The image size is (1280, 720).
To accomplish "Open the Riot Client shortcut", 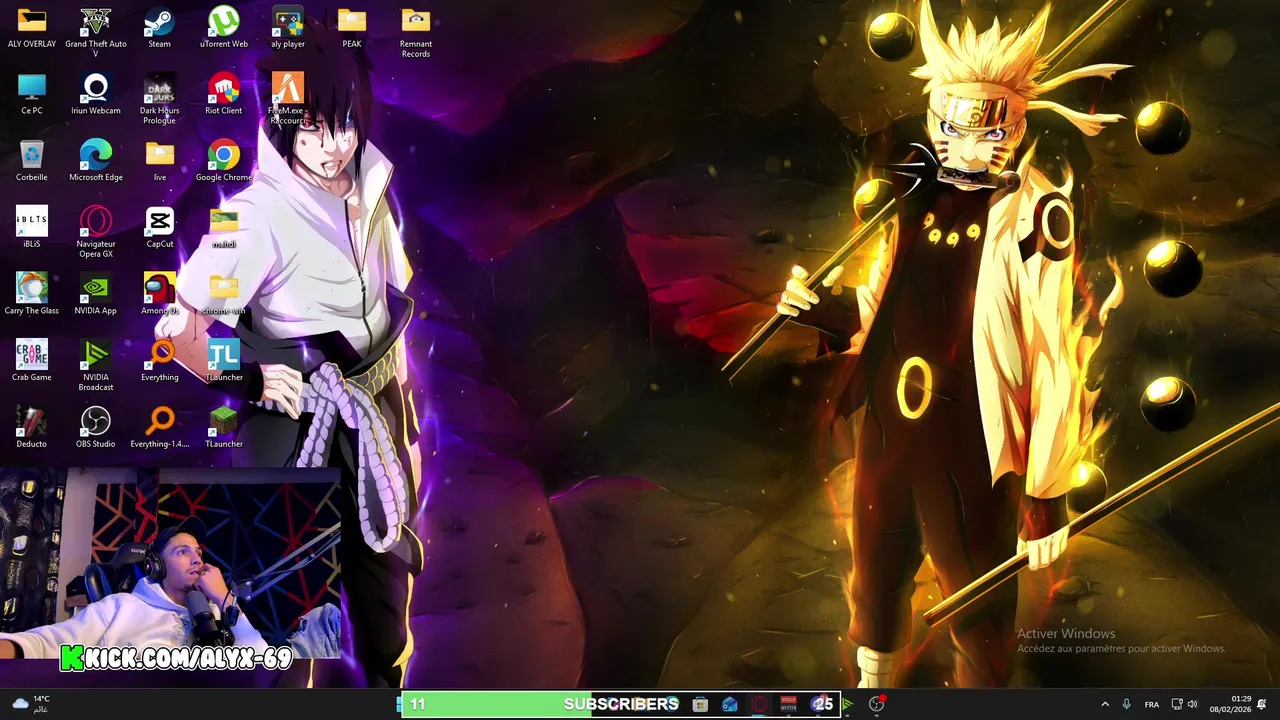I will (224, 95).
